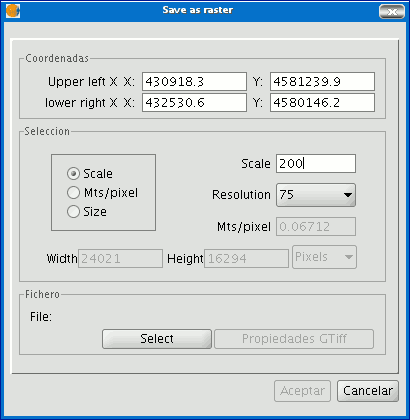Click the Width value field

click(120, 258)
